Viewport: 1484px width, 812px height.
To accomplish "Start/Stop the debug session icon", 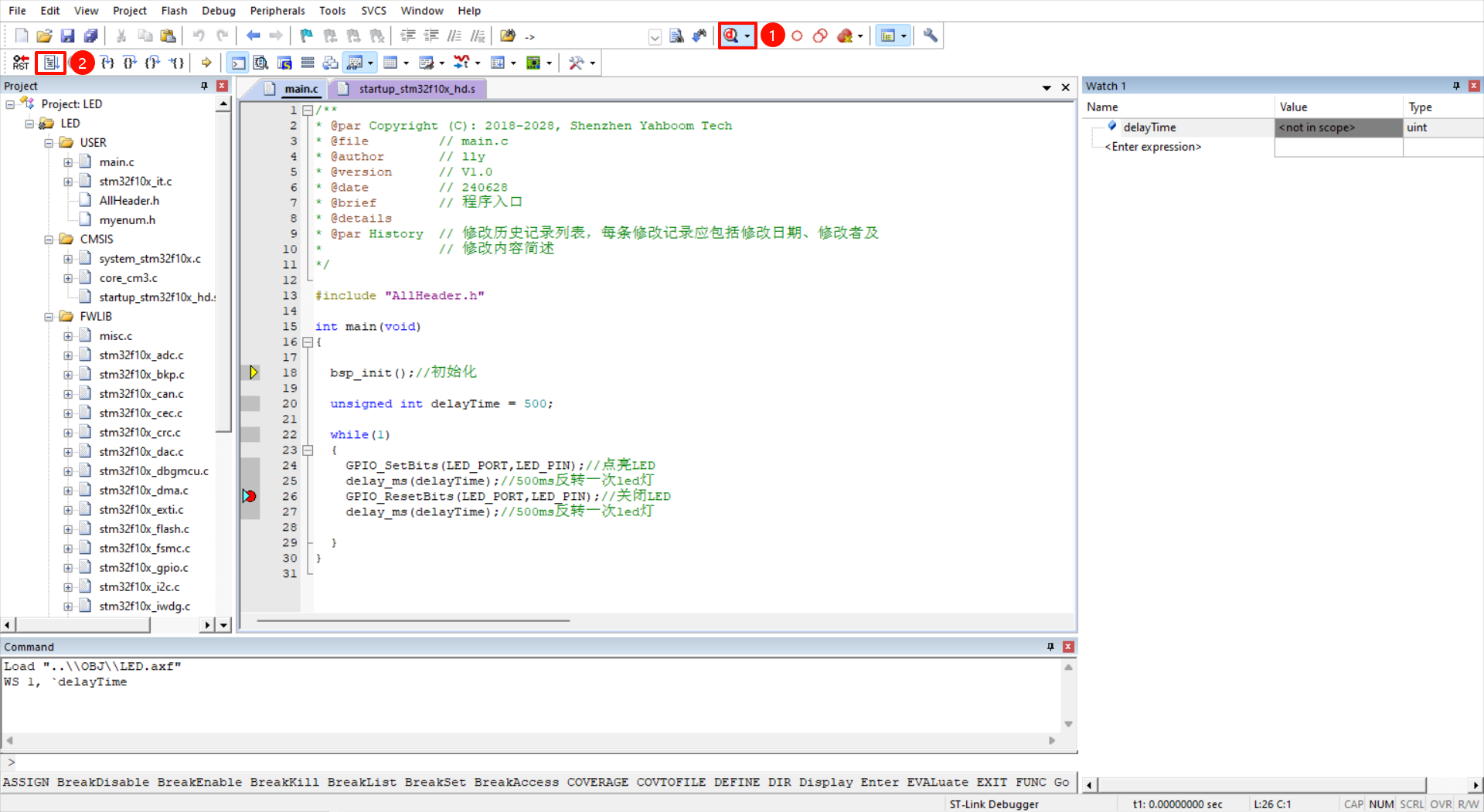I will [x=731, y=36].
